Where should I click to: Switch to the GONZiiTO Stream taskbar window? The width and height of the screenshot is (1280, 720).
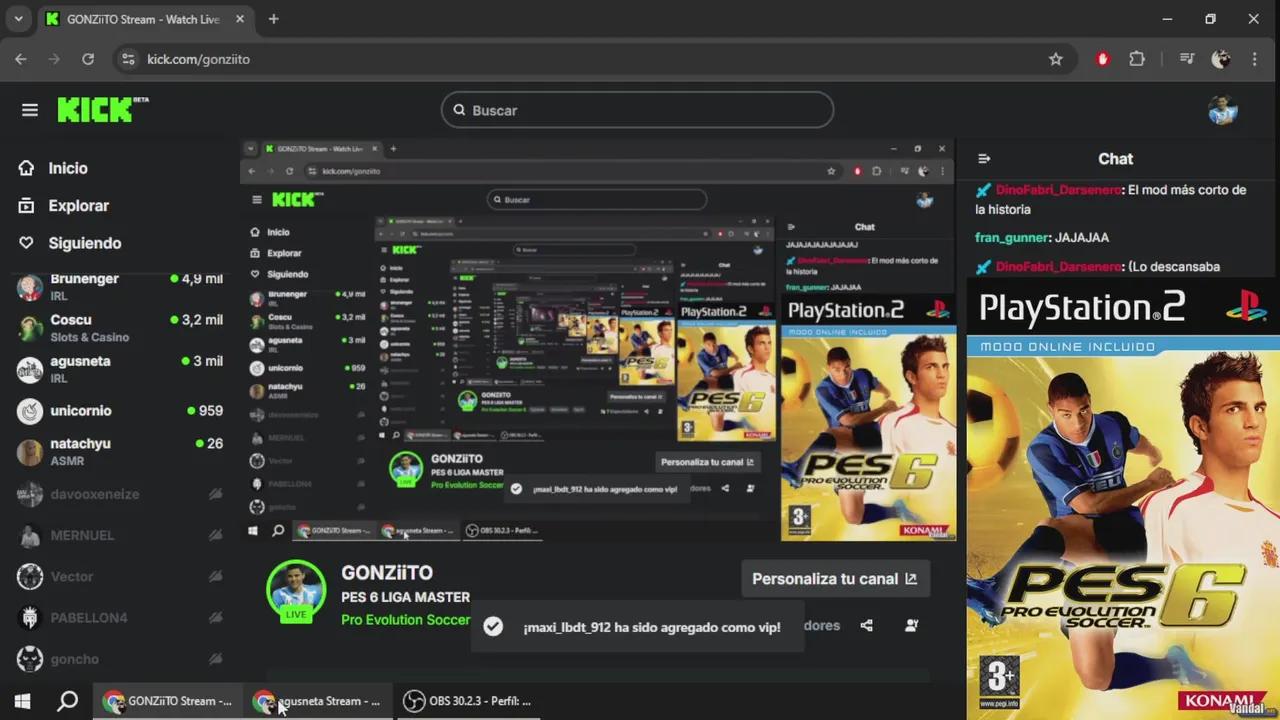point(167,701)
